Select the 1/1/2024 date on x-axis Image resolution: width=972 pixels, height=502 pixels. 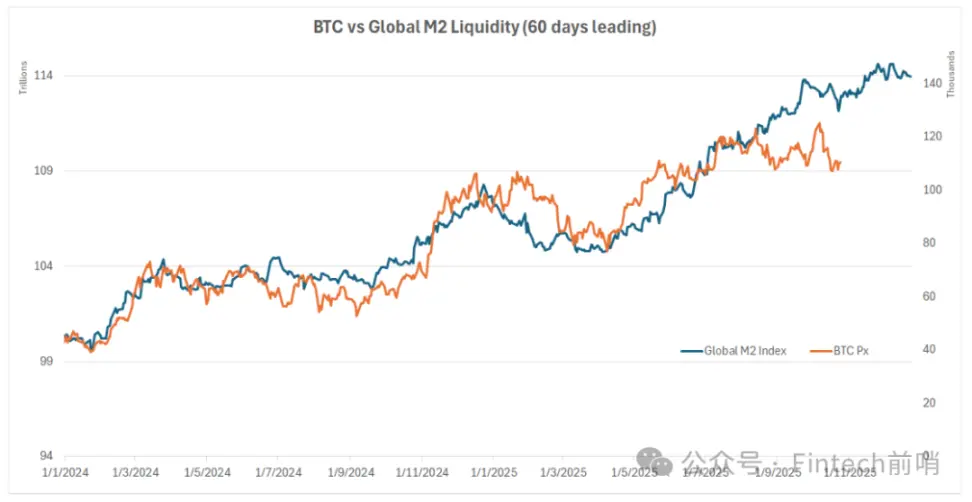(63, 471)
